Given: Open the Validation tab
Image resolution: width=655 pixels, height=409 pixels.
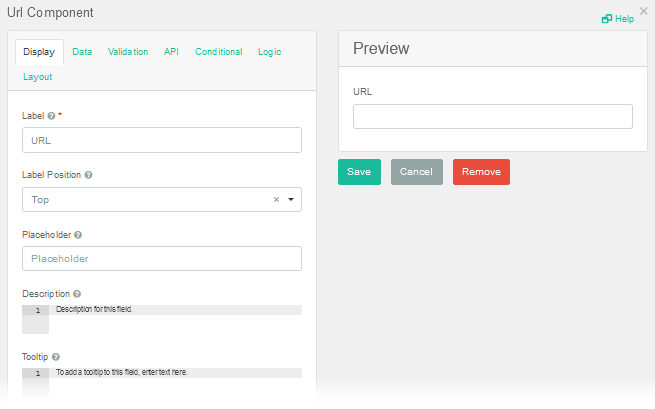Looking at the screenshot, I should tap(128, 52).
